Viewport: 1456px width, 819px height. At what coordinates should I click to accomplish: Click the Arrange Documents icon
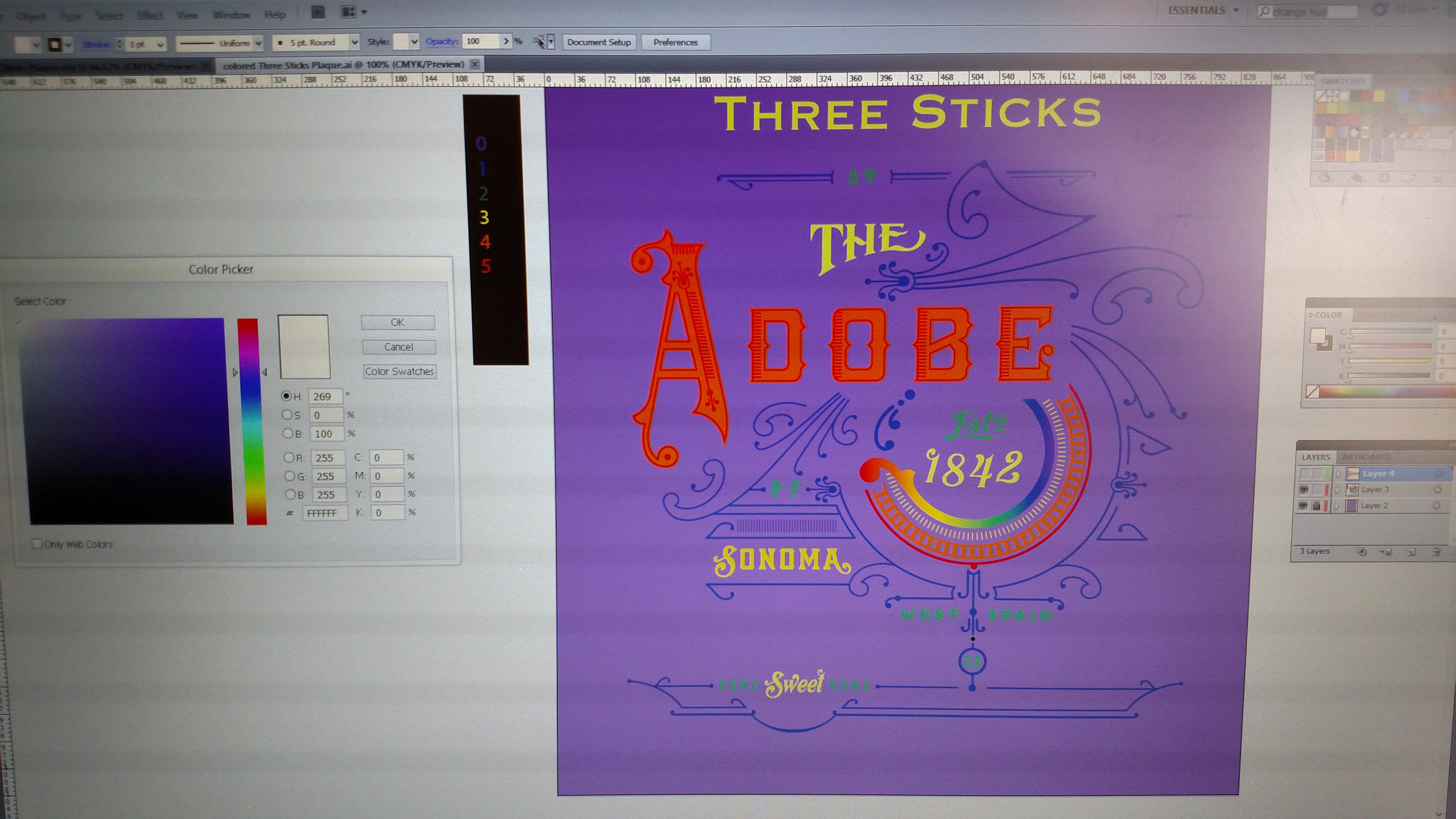tap(349, 13)
